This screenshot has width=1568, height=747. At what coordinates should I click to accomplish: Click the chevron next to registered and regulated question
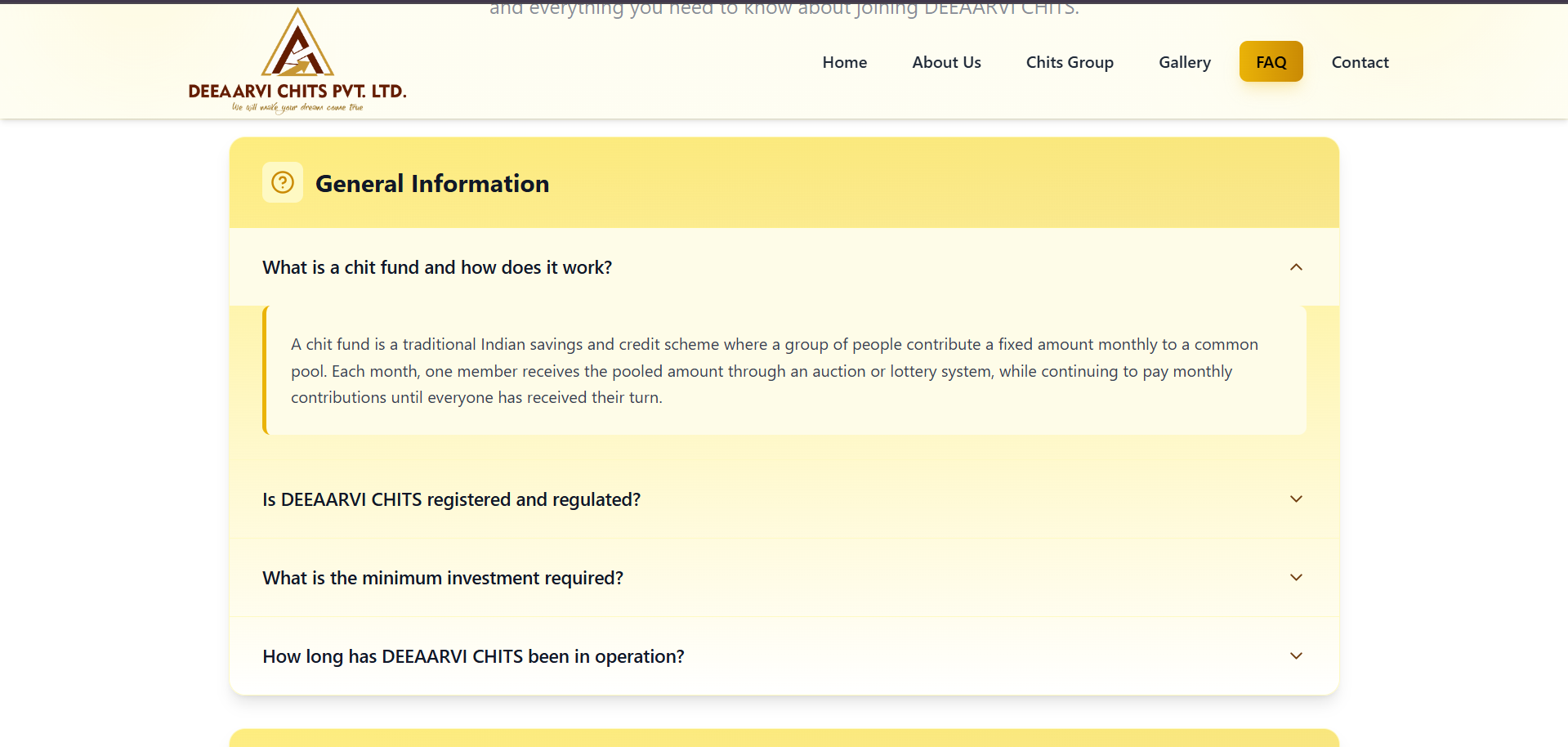(x=1296, y=499)
